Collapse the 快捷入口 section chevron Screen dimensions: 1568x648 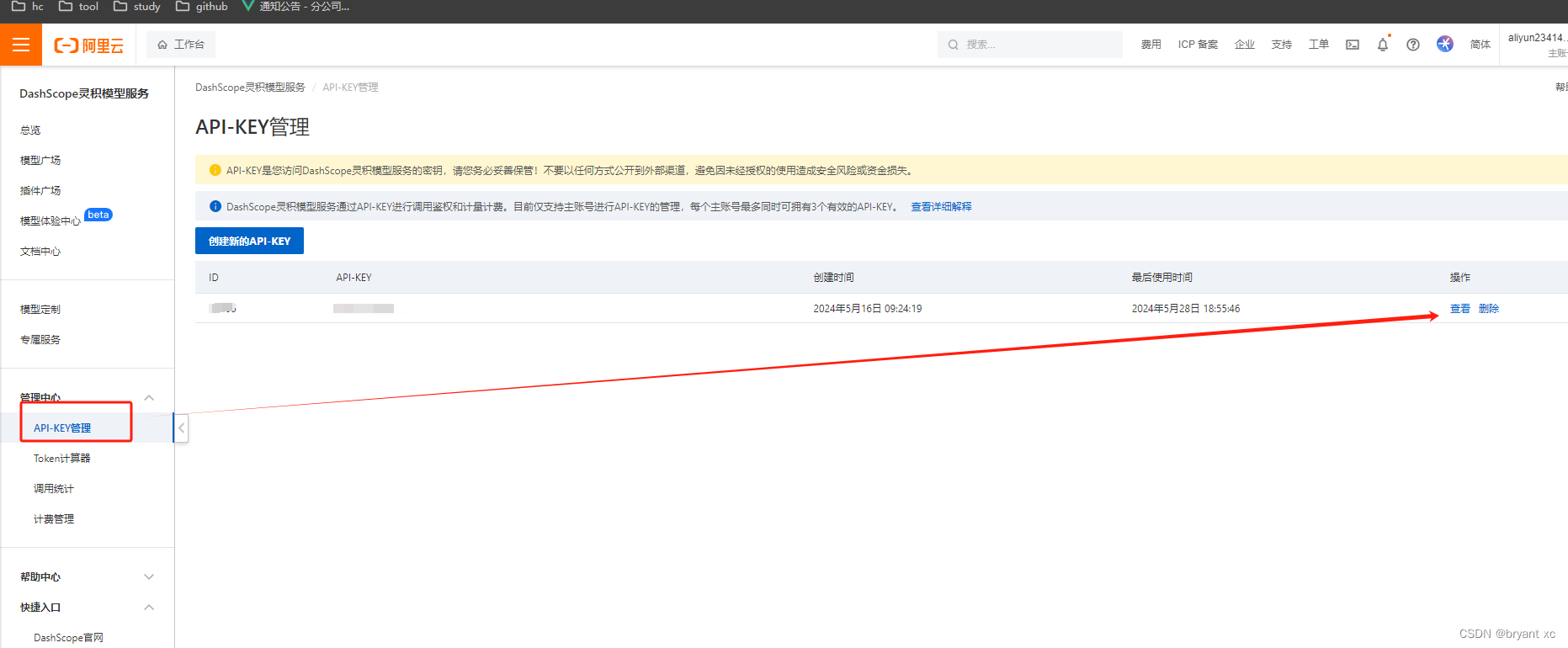click(149, 607)
